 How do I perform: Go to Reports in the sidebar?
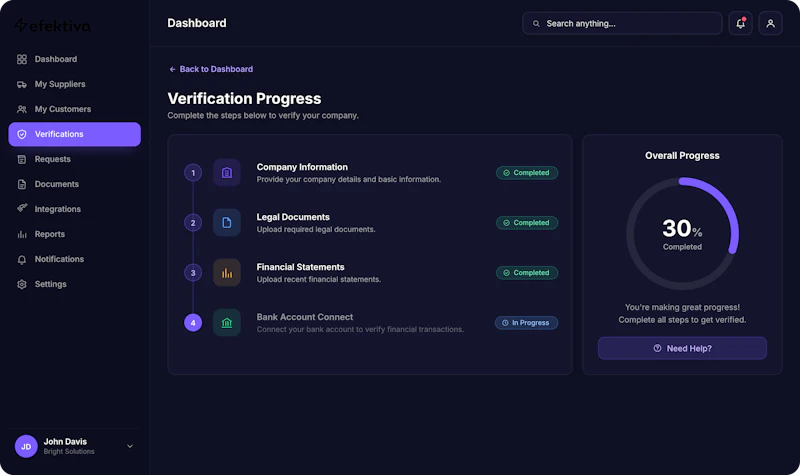[74, 234]
